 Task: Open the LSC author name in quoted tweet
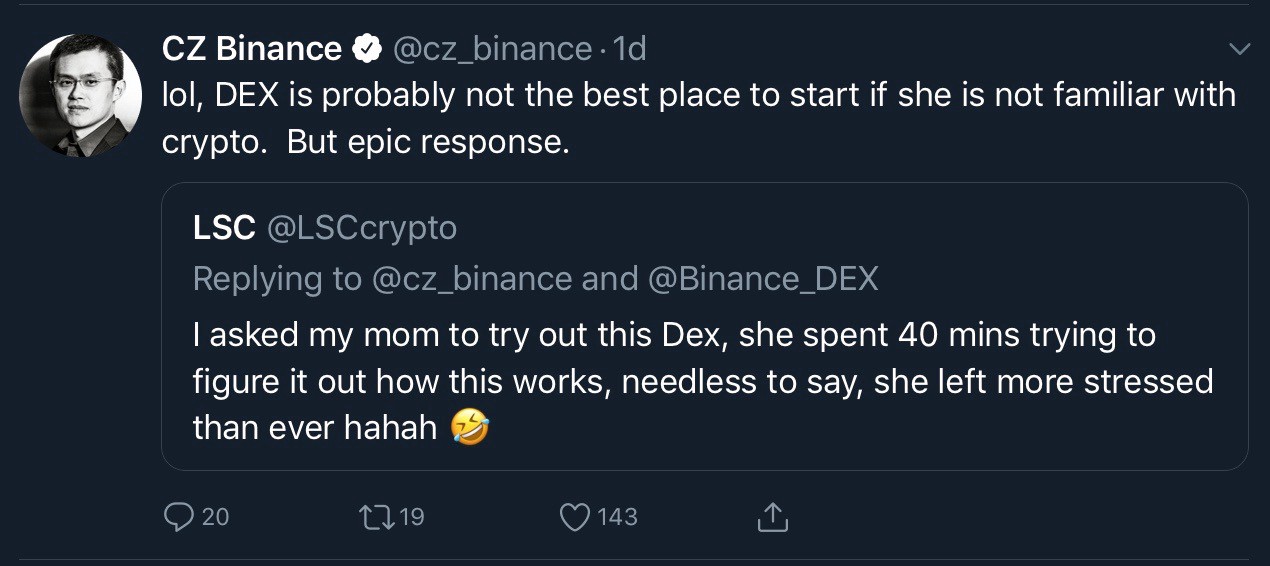[x=224, y=228]
